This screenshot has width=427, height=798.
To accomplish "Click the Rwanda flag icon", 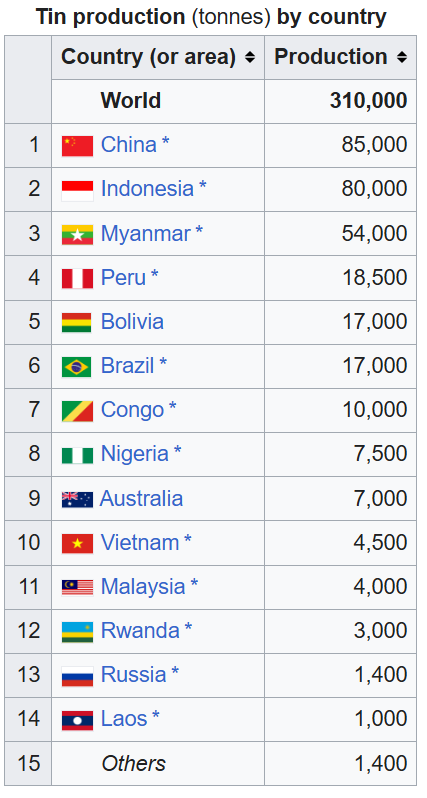I will (77, 632).
